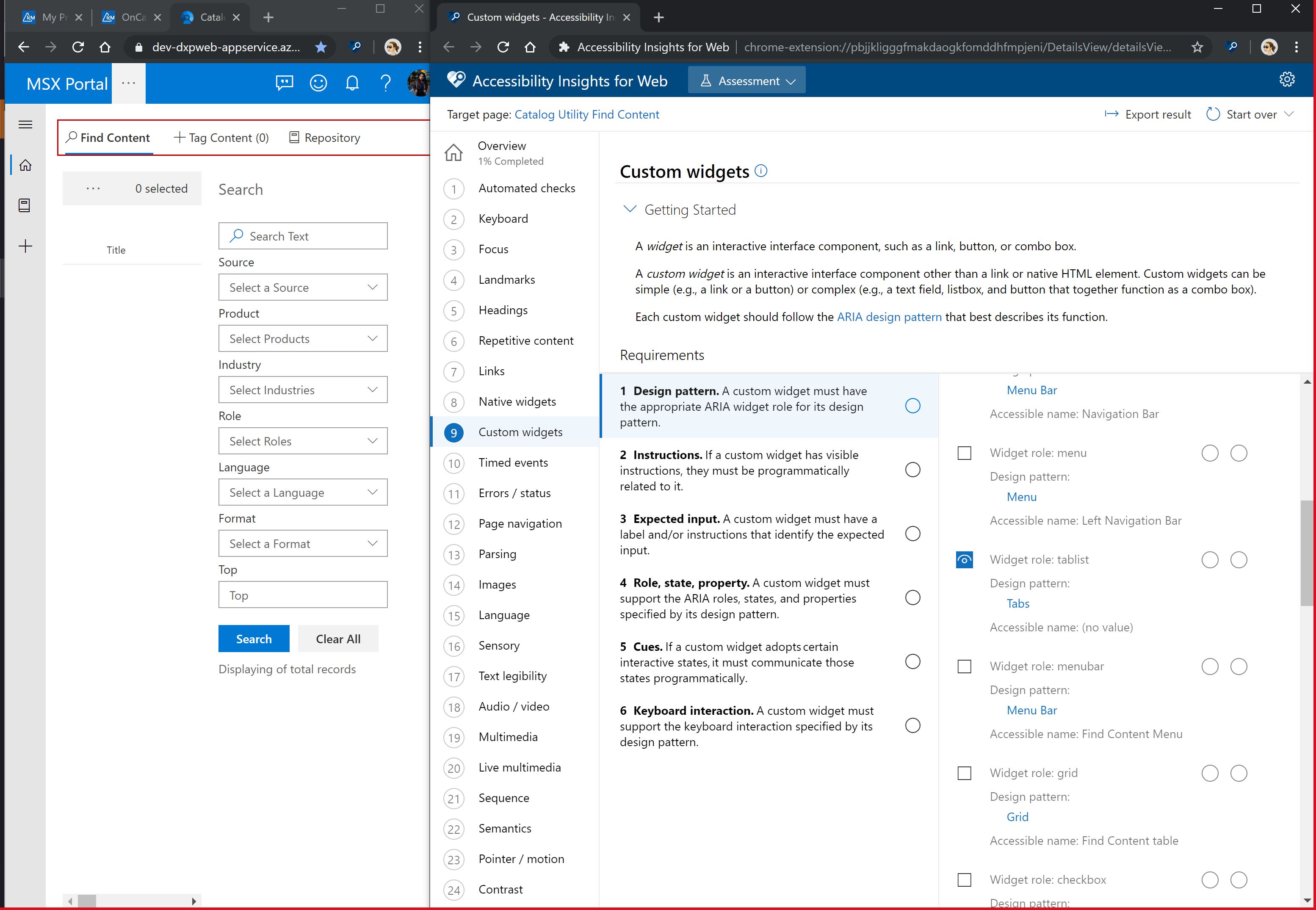Toggle the eye visualization for tablist widget
Screen dimensions: 1316x910
[964, 560]
